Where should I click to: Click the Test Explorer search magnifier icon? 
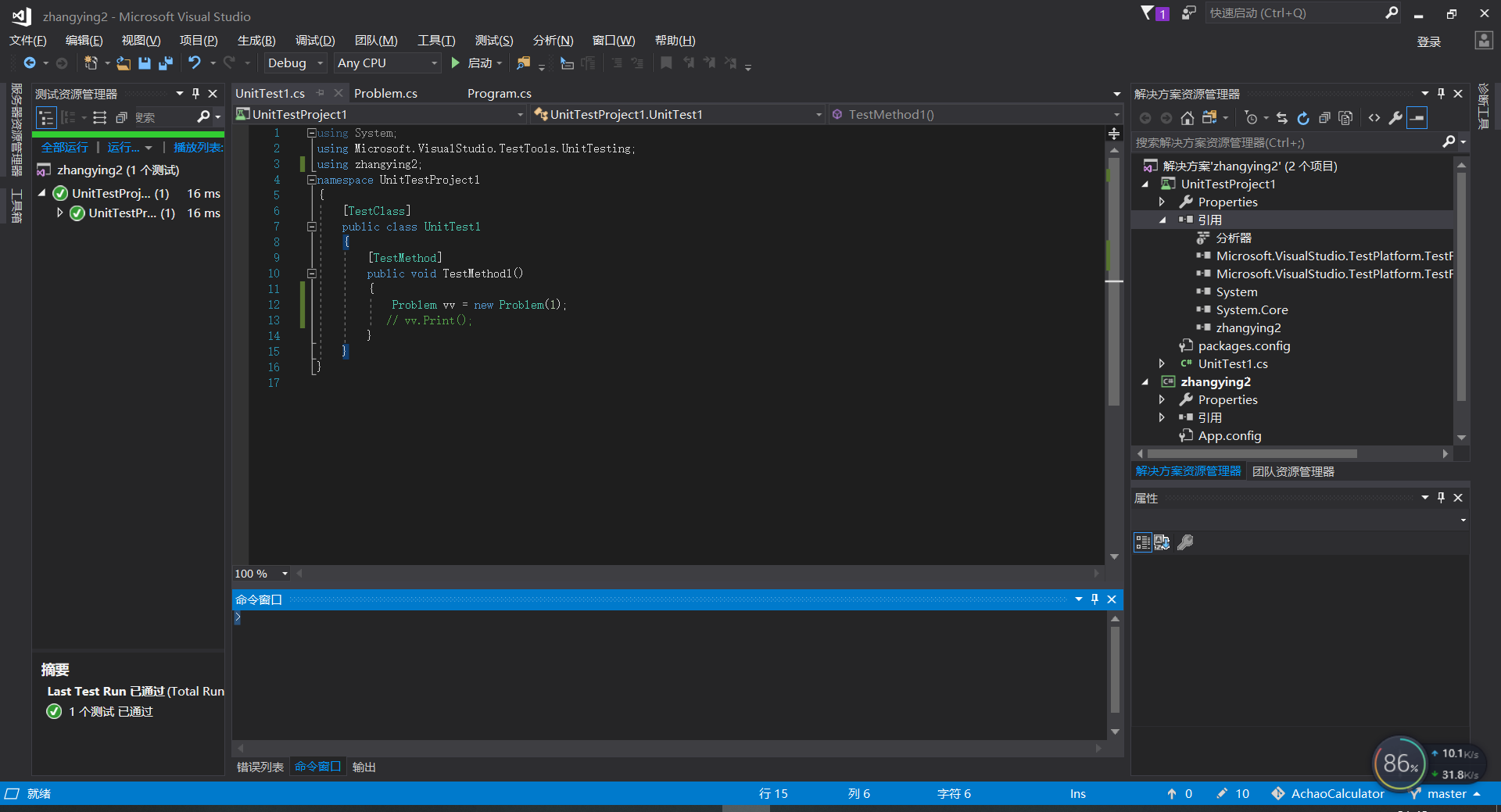pos(203,117)
